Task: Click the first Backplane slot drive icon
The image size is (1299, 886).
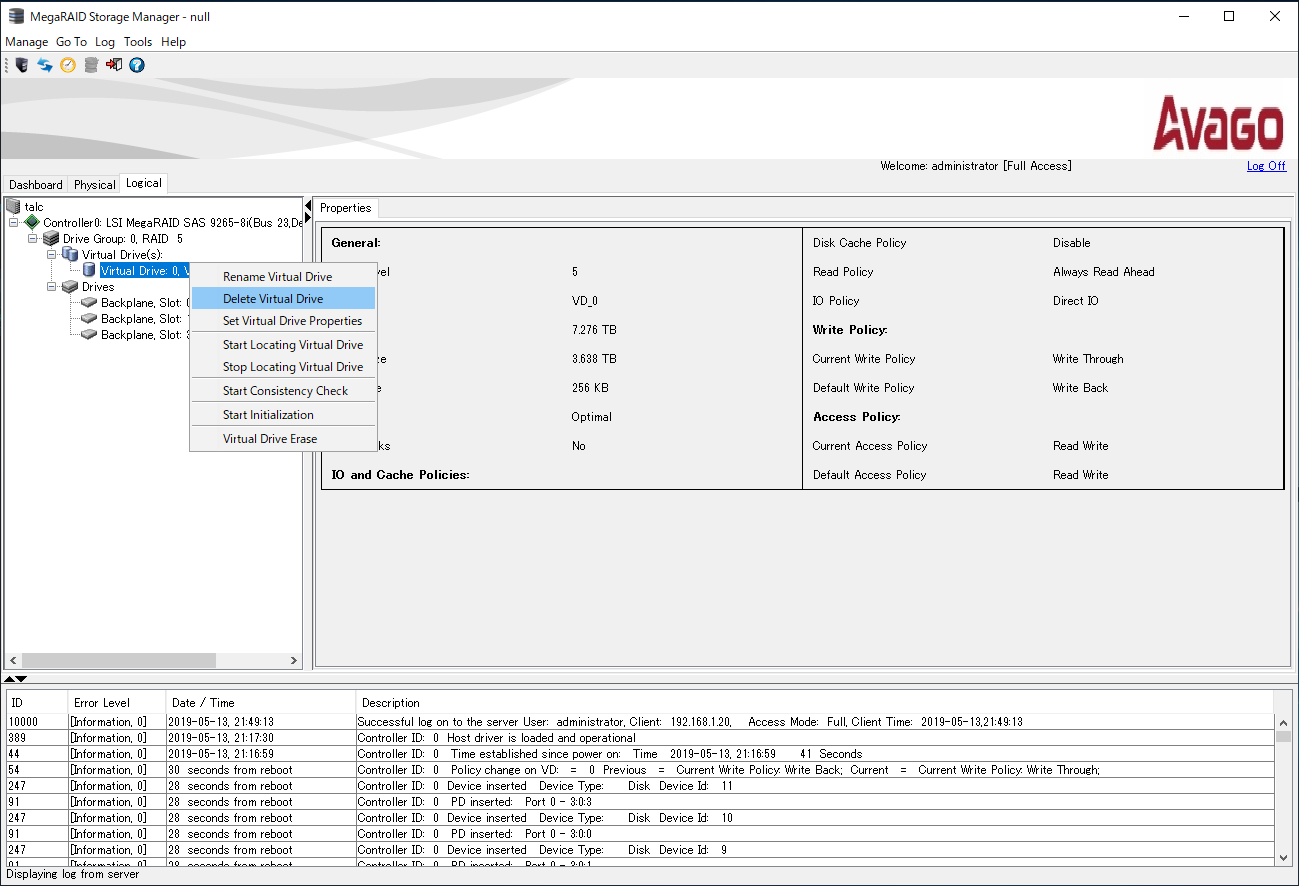Action: tap(89, 303)
